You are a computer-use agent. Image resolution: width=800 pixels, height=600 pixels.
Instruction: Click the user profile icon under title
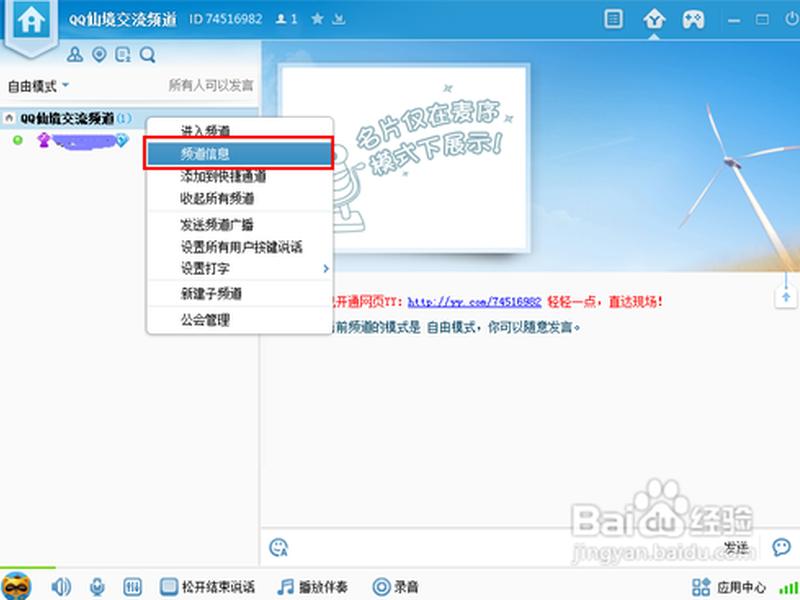74,54
